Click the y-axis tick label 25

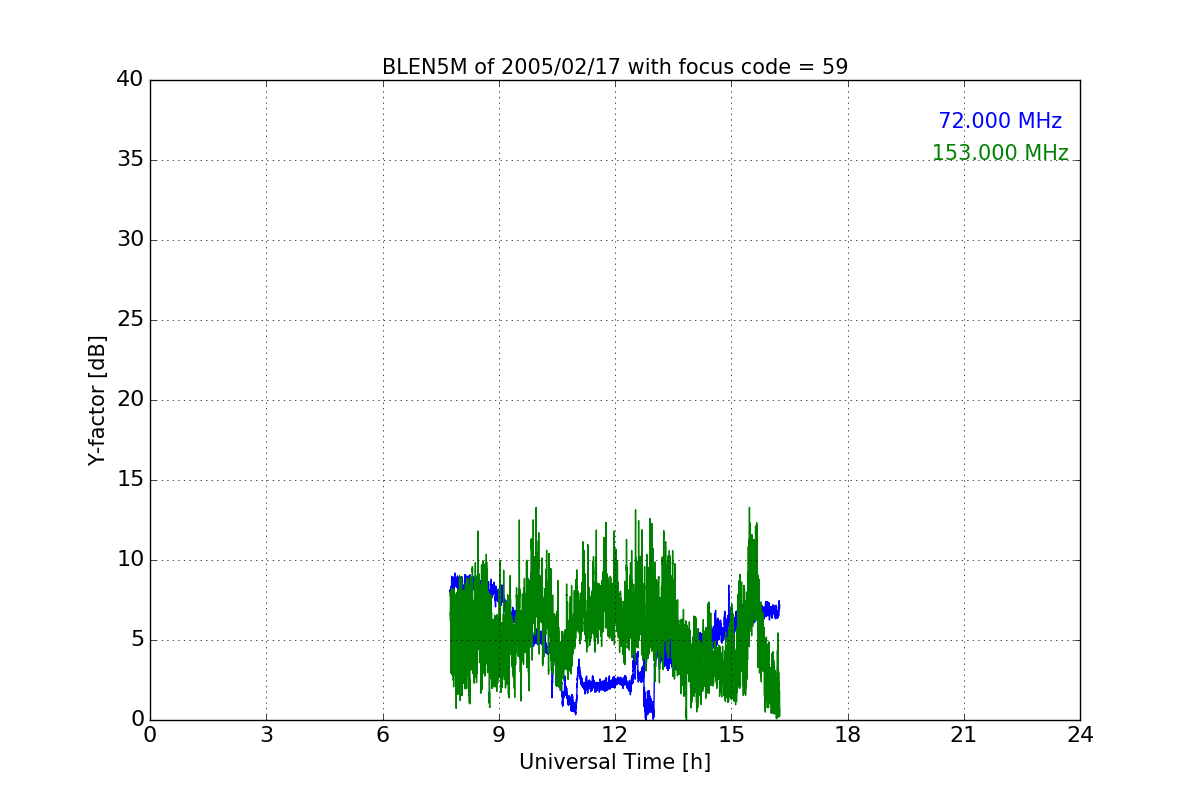pos(130,320)
